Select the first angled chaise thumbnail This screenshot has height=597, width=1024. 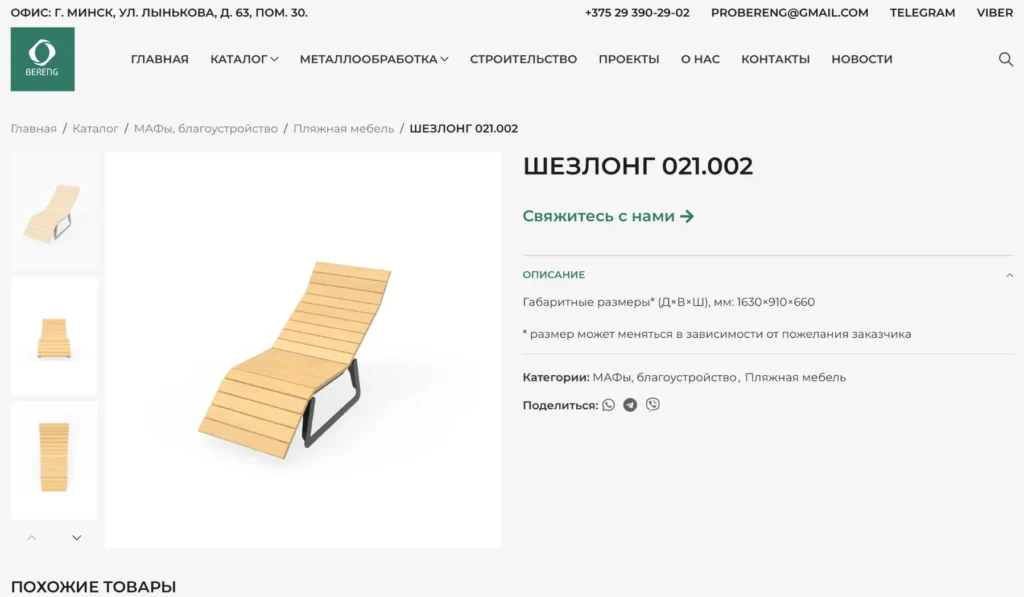coord(54,212)
